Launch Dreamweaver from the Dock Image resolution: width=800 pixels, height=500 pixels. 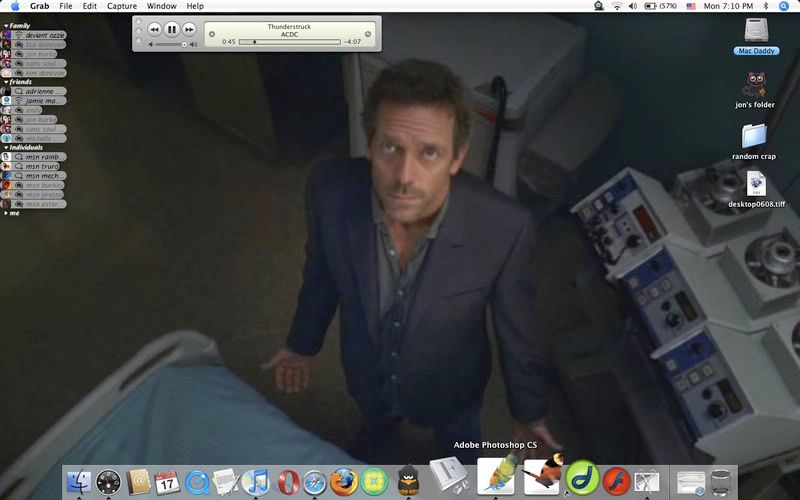coord(582,477)
